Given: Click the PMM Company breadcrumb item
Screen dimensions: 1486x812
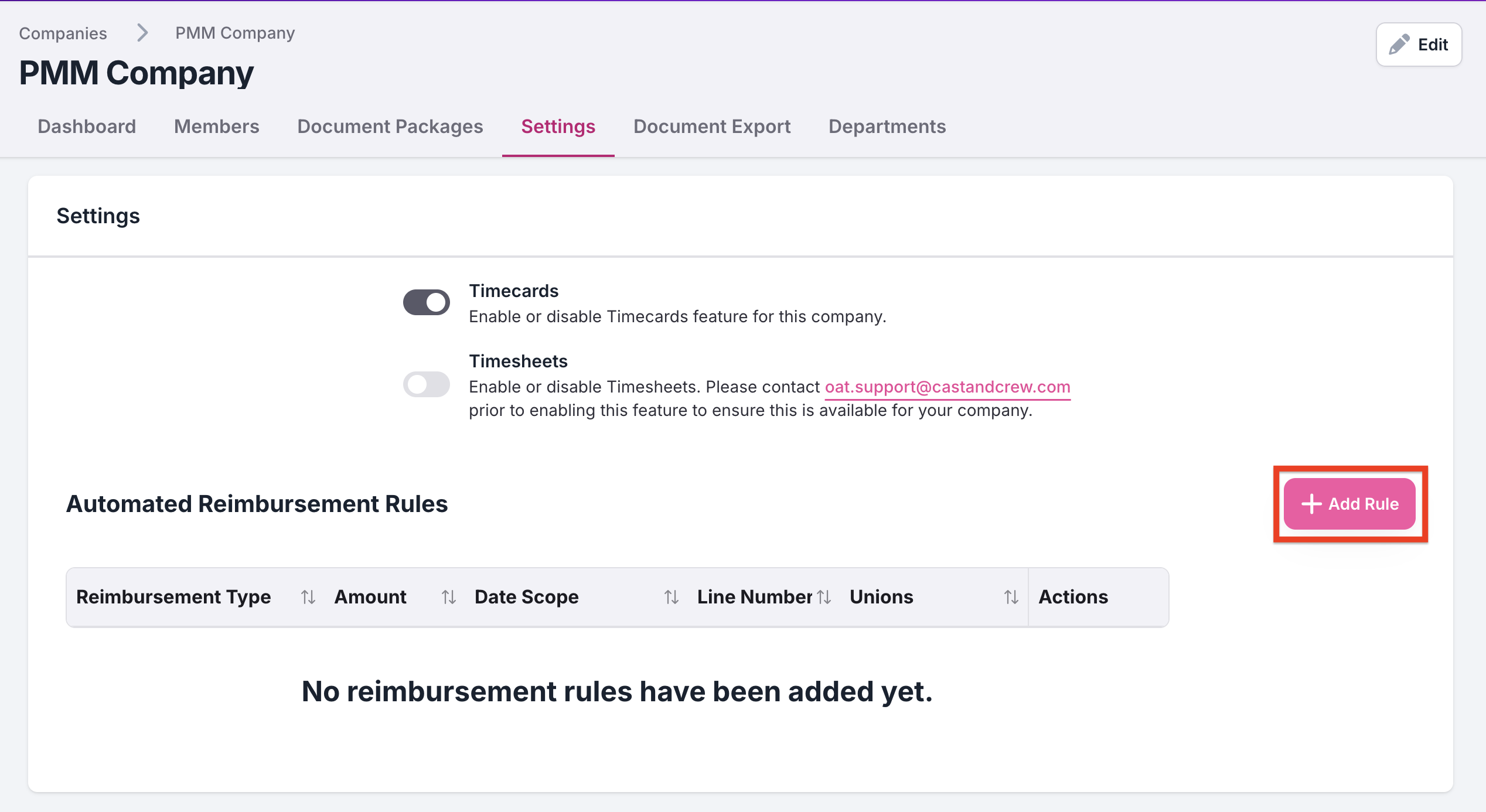Looking at the screenshot, I should 235,33.
